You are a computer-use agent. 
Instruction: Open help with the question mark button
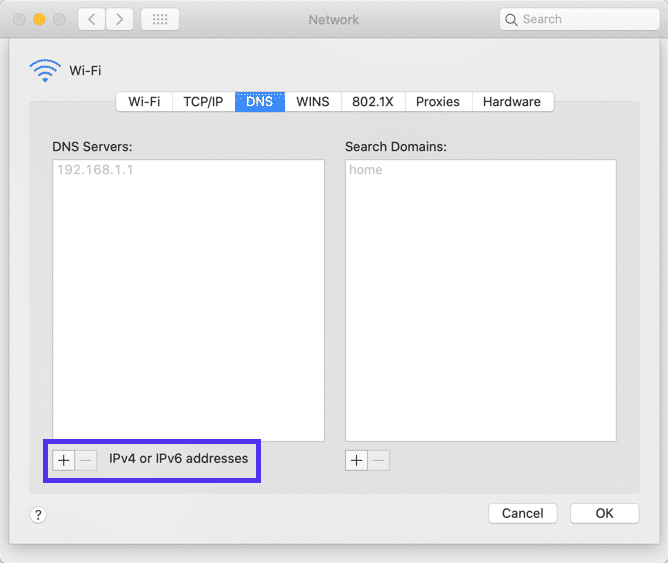click(38, 515)
